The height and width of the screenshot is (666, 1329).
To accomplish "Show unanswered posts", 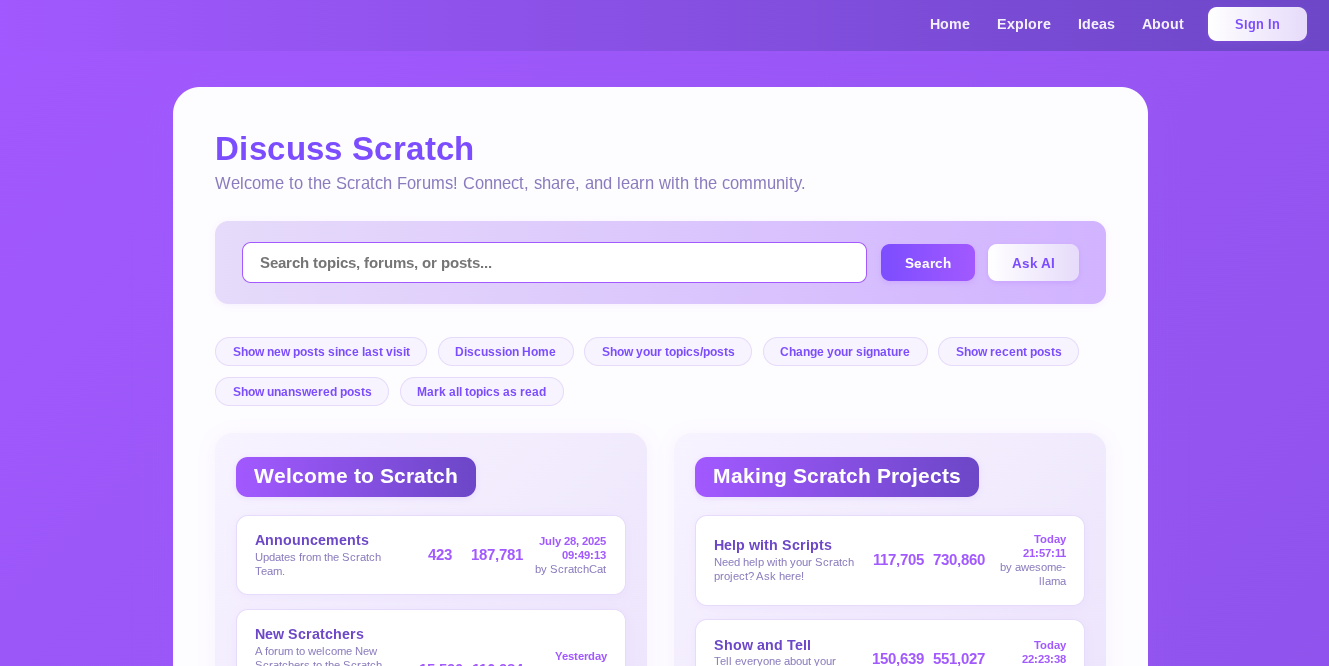I will (302, 392).
